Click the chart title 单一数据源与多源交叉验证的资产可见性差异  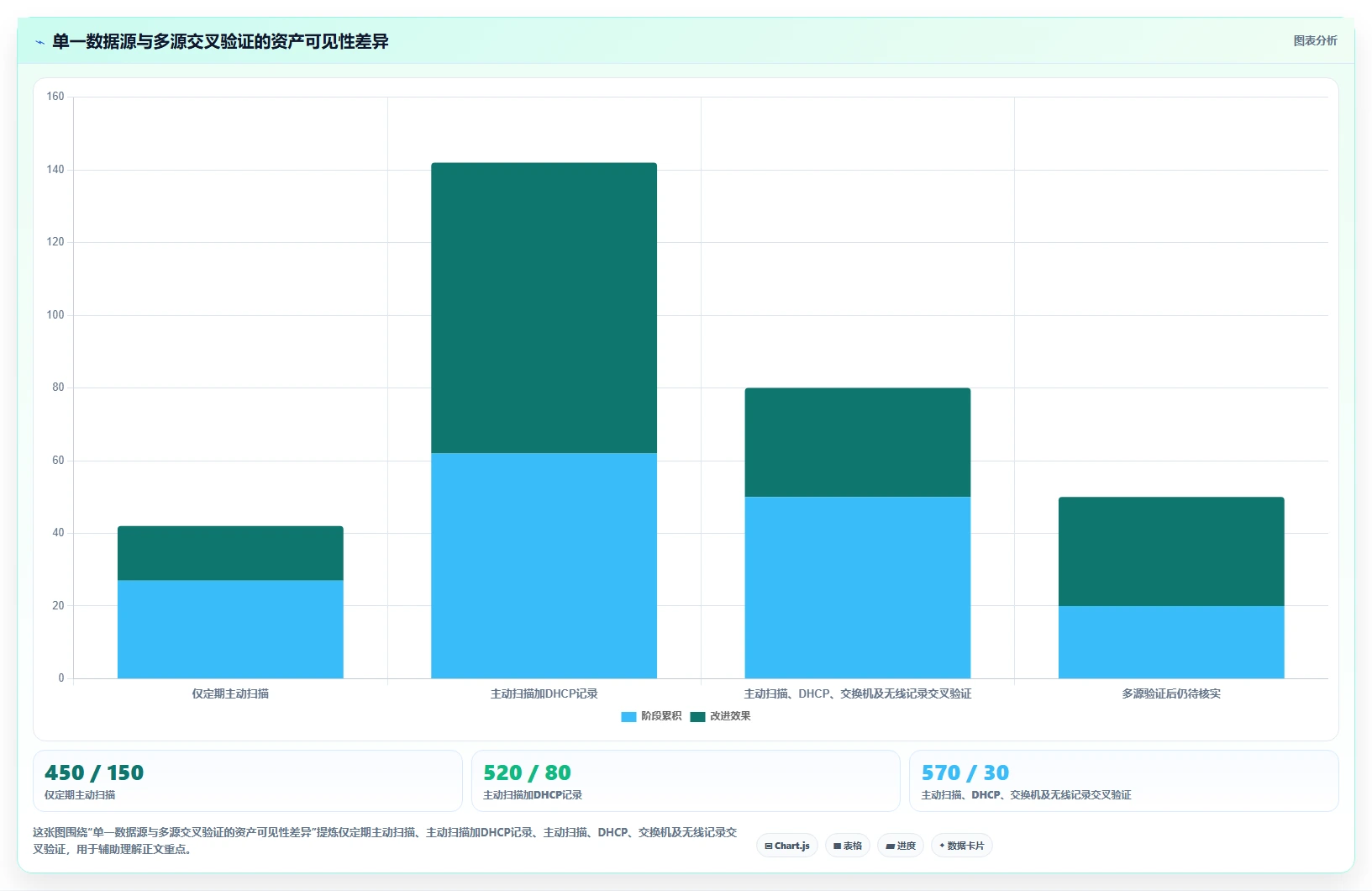click(x=220, y=41)
